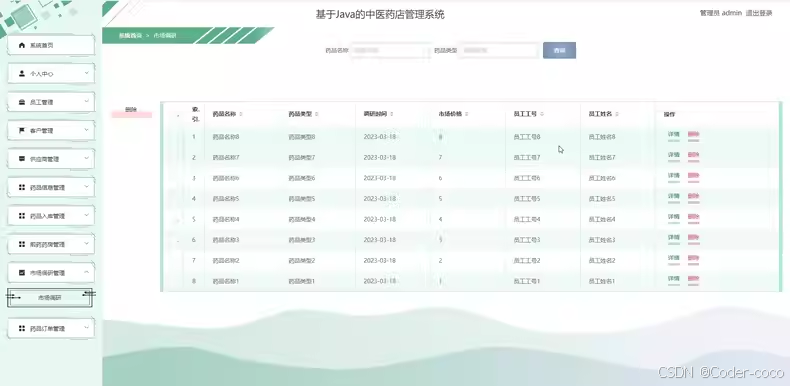The height and width of the screenshot is (386, 790).
Task: Click the 操作 column header
Action: (x=669, y=115)
